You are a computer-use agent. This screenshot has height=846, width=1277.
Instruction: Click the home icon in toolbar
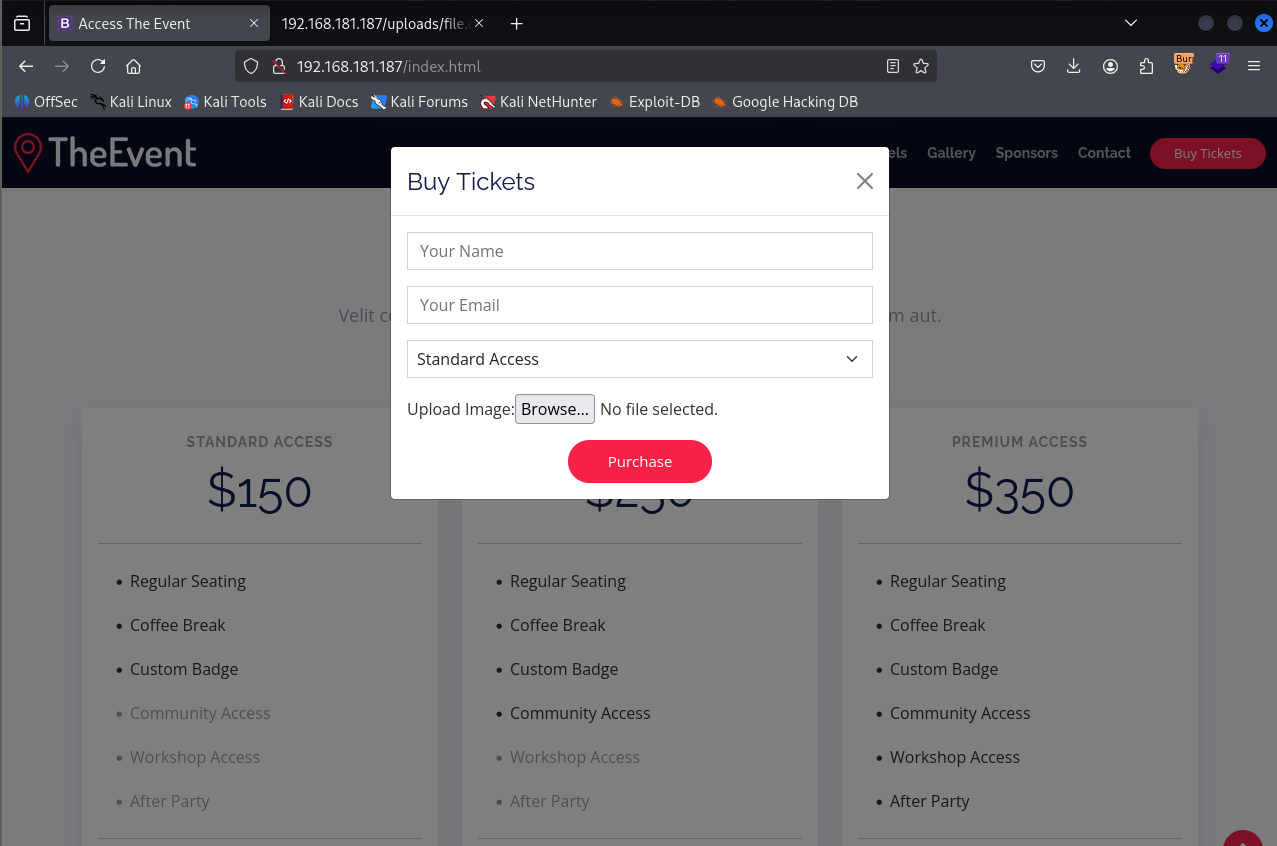coord(133,66)
